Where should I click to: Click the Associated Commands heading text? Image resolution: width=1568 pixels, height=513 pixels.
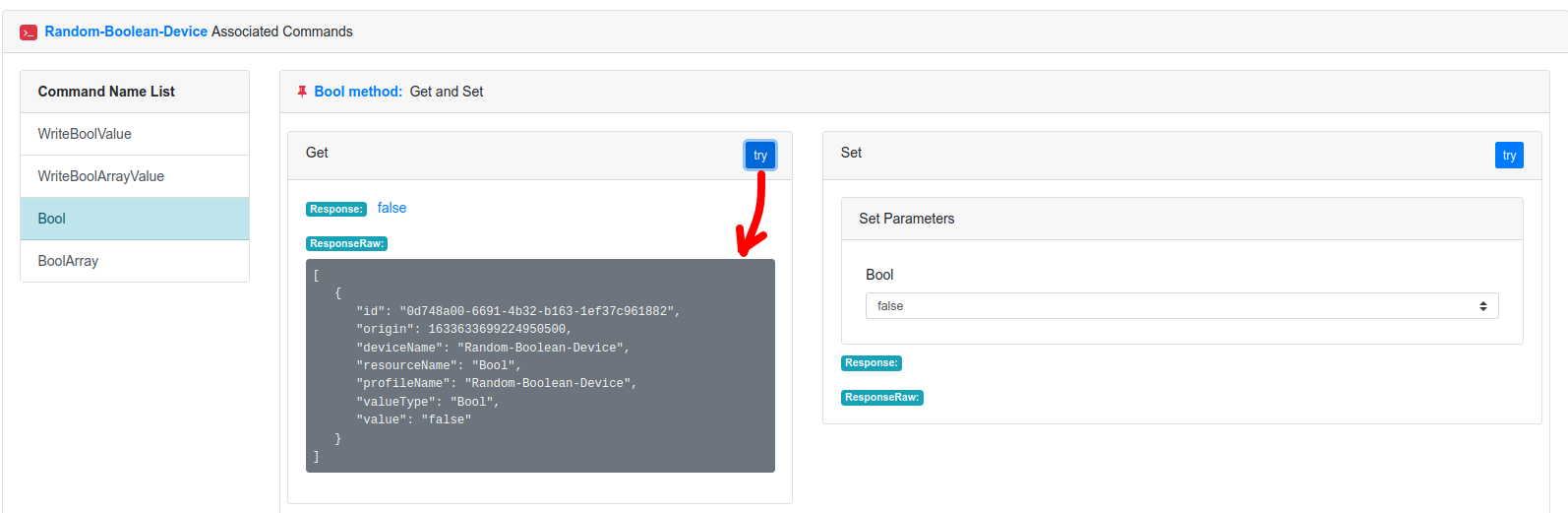coord(281,32)
